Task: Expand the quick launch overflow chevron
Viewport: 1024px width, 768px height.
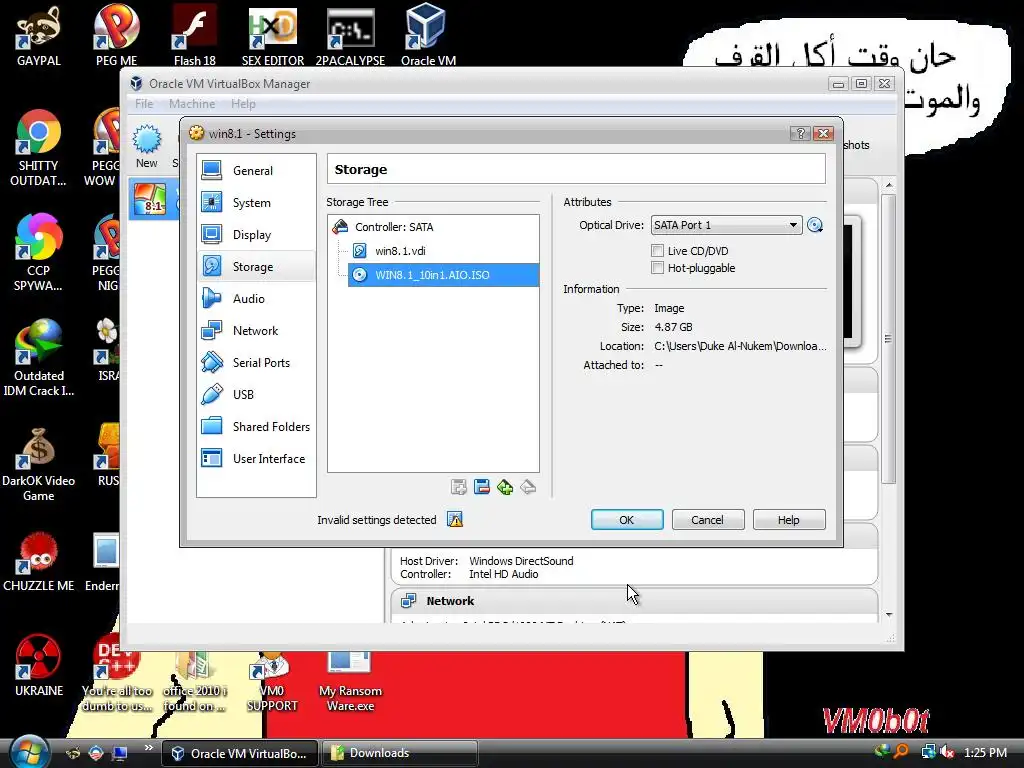Action: point(148,748)
